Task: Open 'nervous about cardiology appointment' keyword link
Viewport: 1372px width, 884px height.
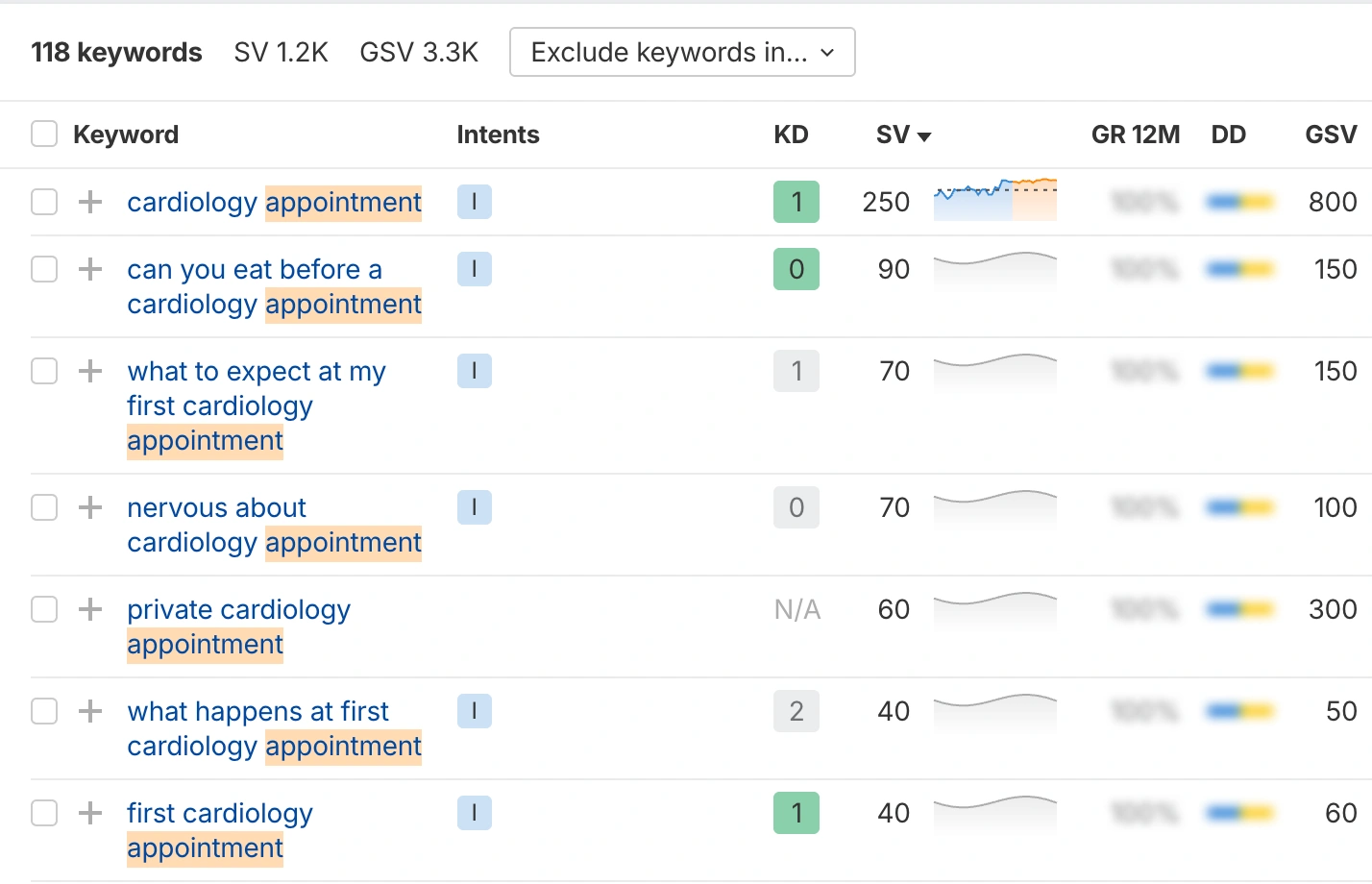Action: 275,525
